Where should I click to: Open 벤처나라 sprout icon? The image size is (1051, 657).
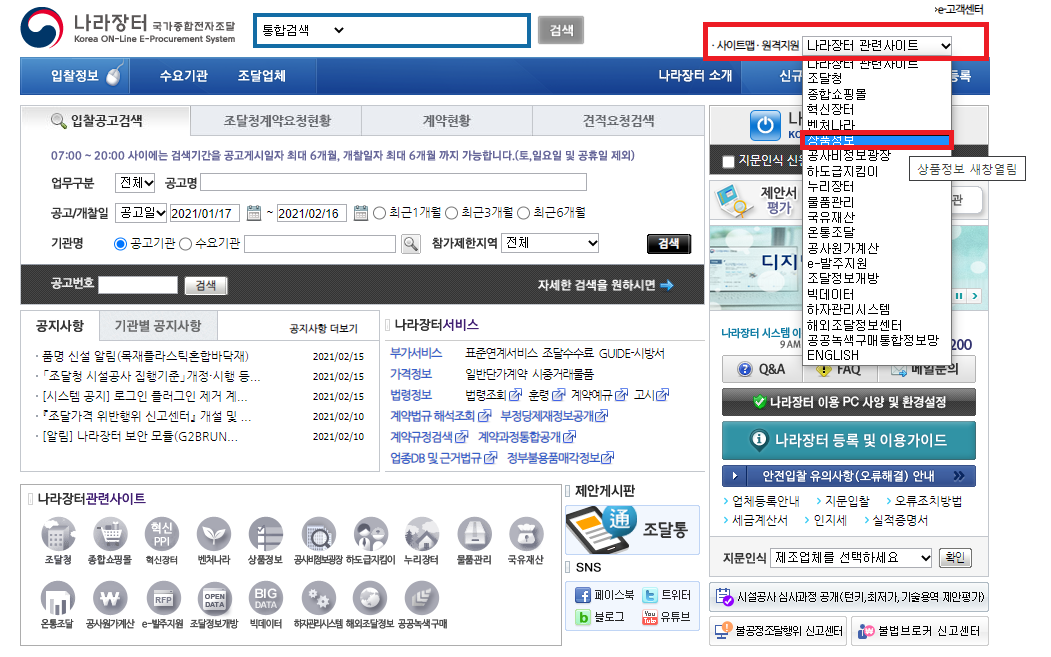pyautogui.click(x=214, y=534)
